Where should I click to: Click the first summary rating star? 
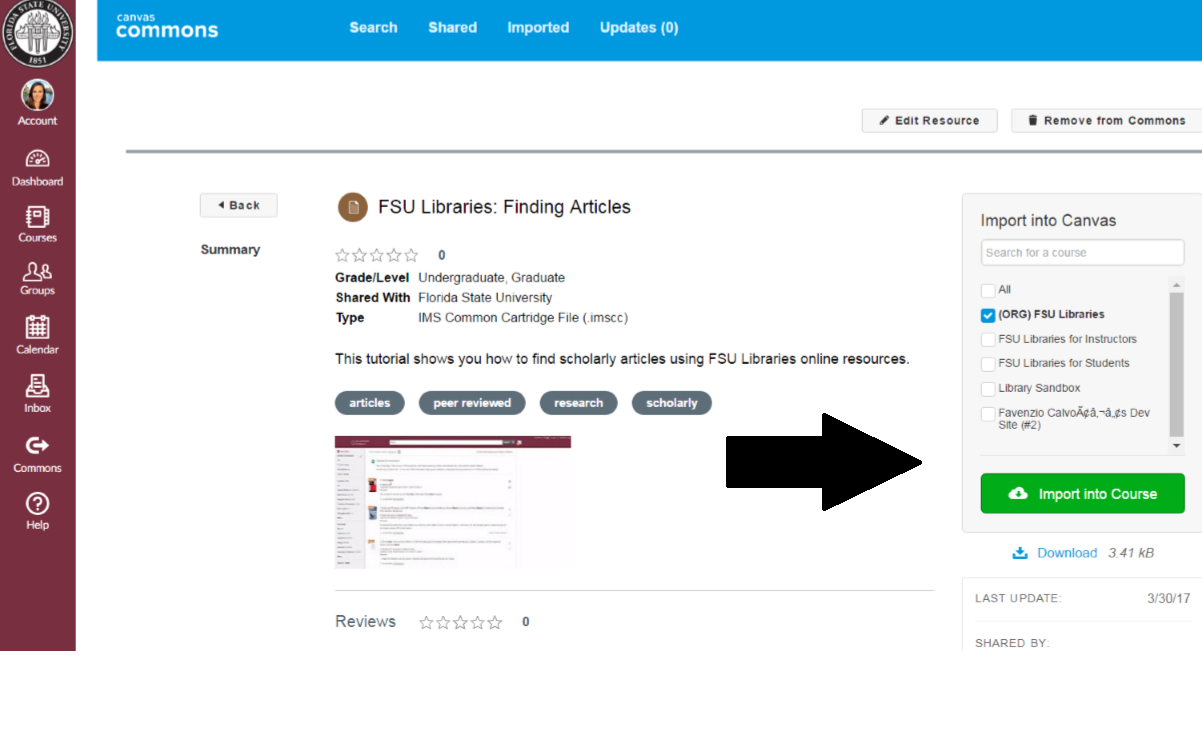point(343,255)
